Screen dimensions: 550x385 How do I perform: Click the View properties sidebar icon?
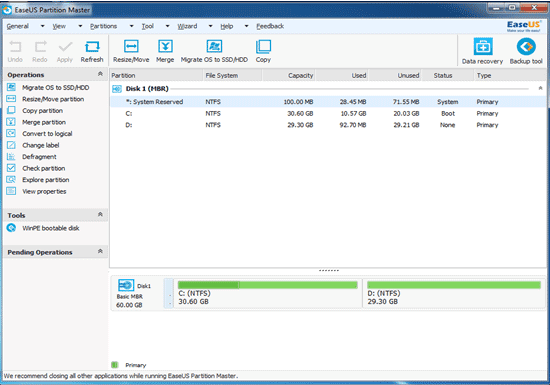point(11,191)
